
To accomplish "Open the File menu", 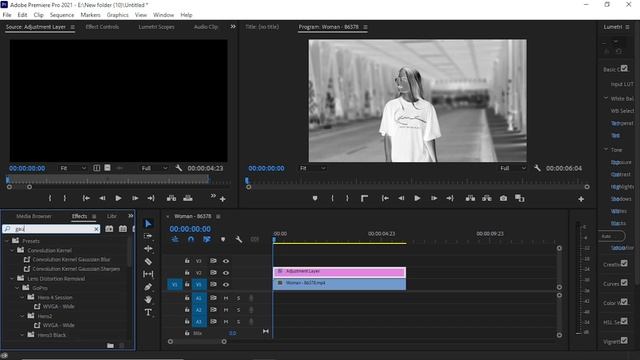I will [x=7, y=15].
